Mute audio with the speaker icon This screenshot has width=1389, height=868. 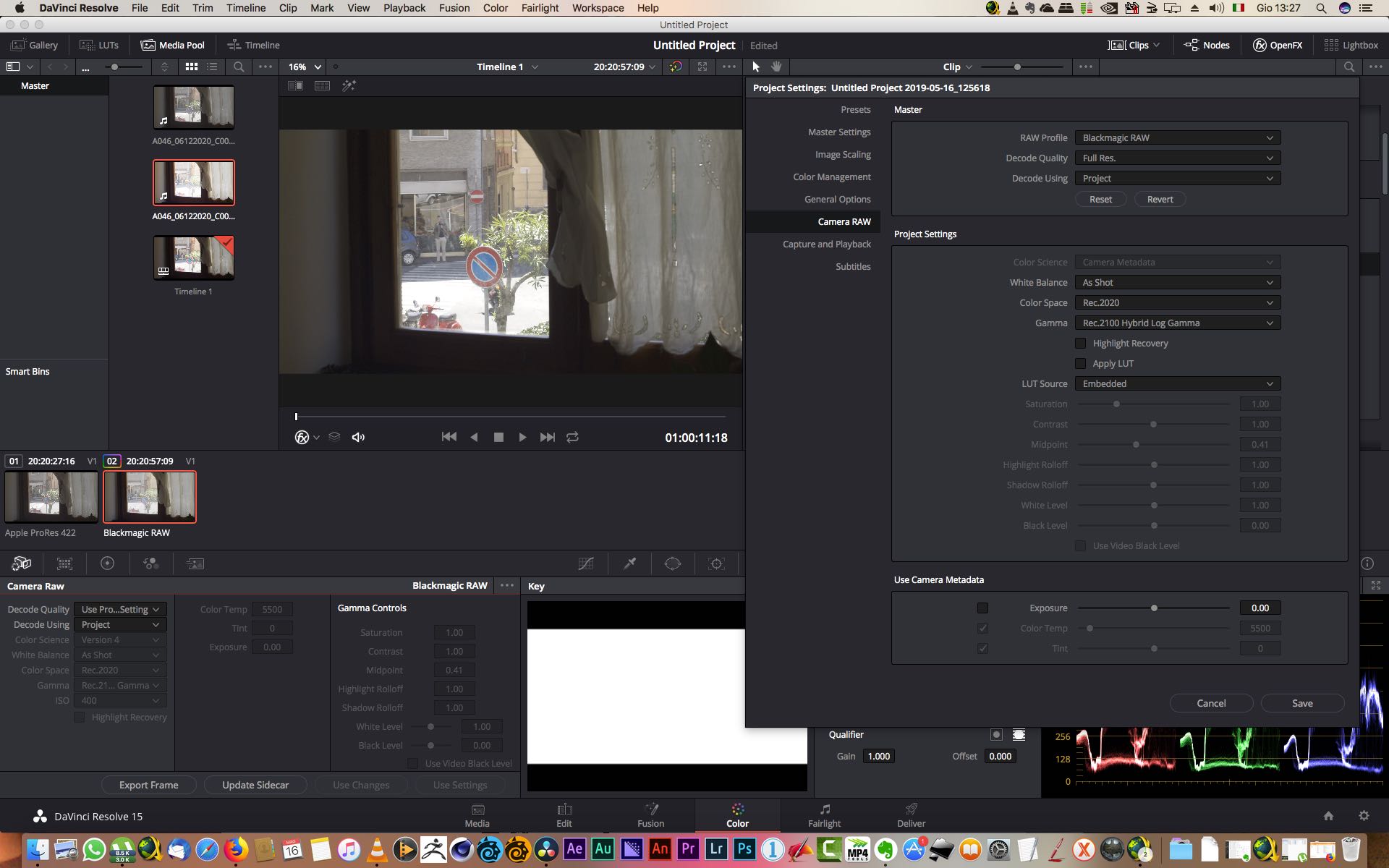[358, 437]
